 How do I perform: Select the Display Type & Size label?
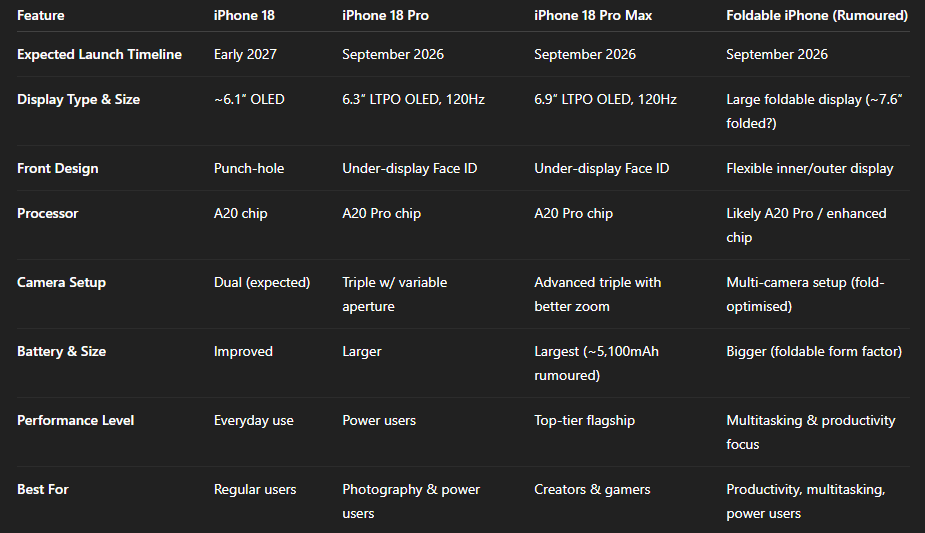click(x=78, y=100)
